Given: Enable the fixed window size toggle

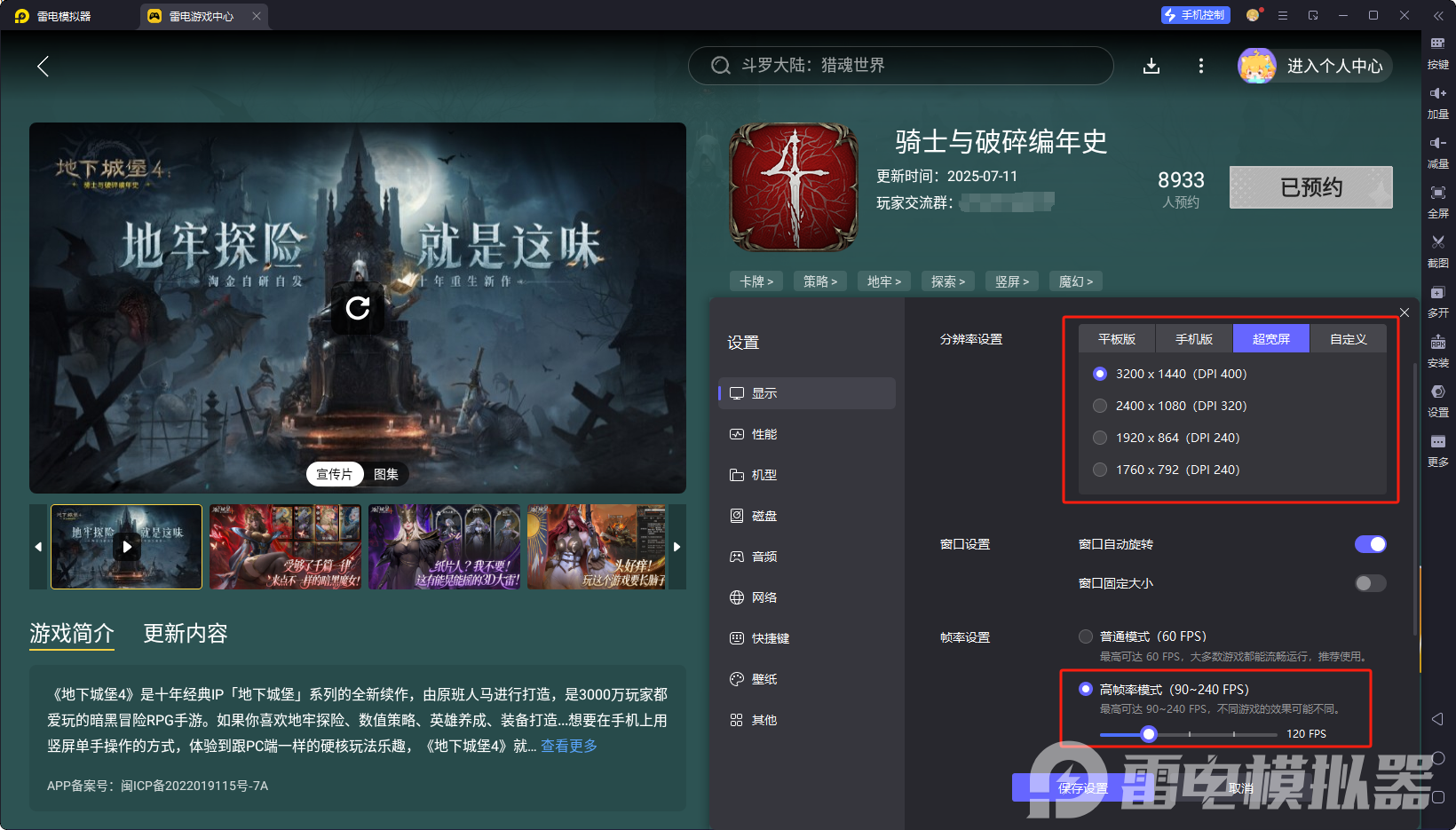Looking at the screenshot, I should coord(1370,583).
